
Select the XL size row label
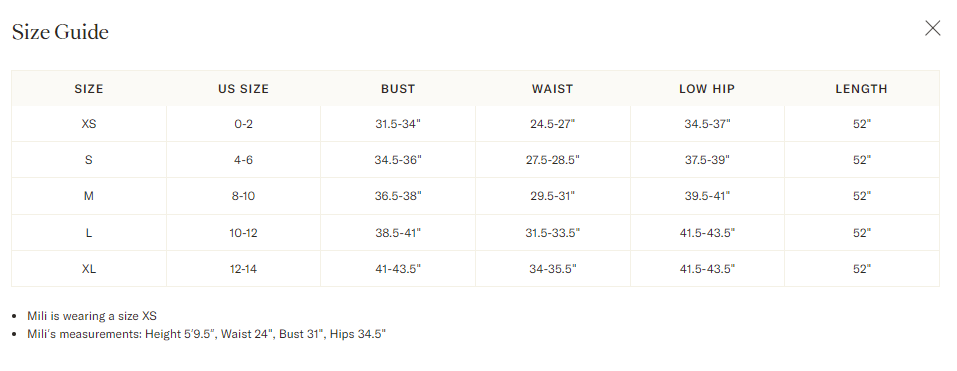tap(89, 268)
